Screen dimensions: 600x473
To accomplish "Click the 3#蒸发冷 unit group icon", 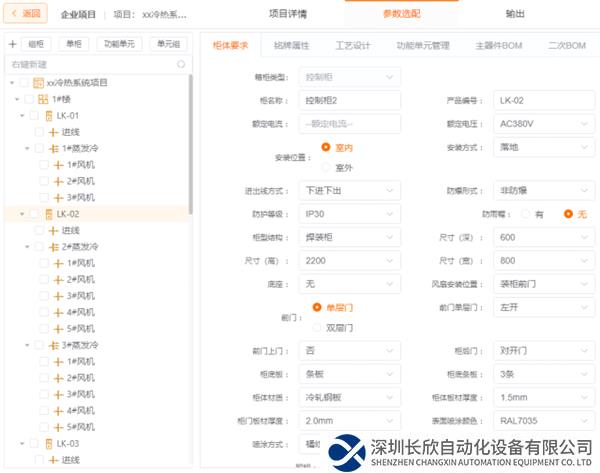I will click(x=53, y=345).
